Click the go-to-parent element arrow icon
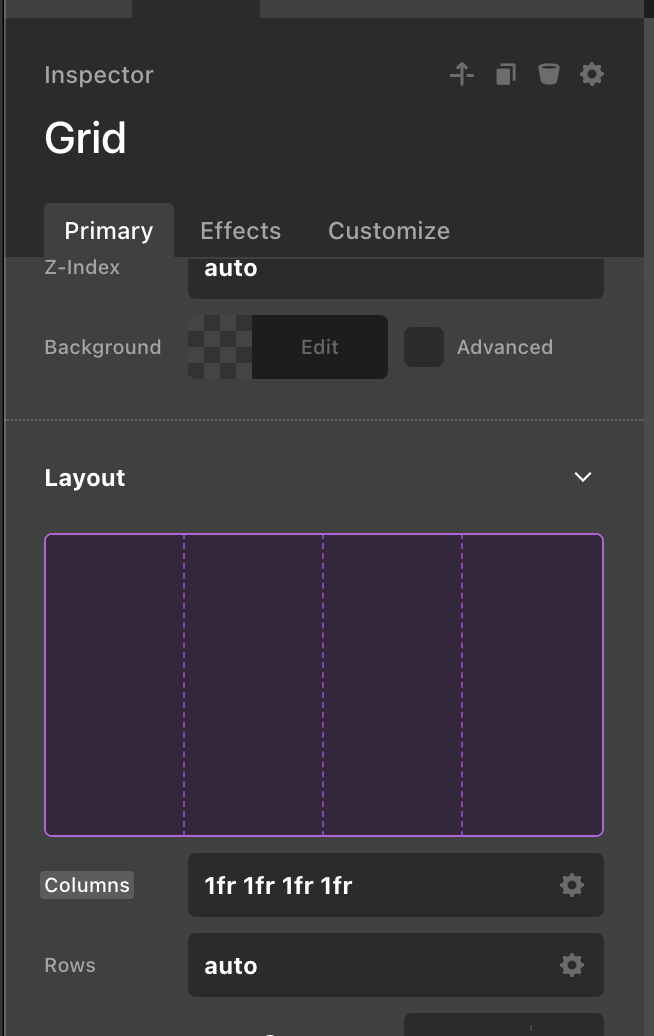The height and width of the screenshot is (1036, 654). 462,74
